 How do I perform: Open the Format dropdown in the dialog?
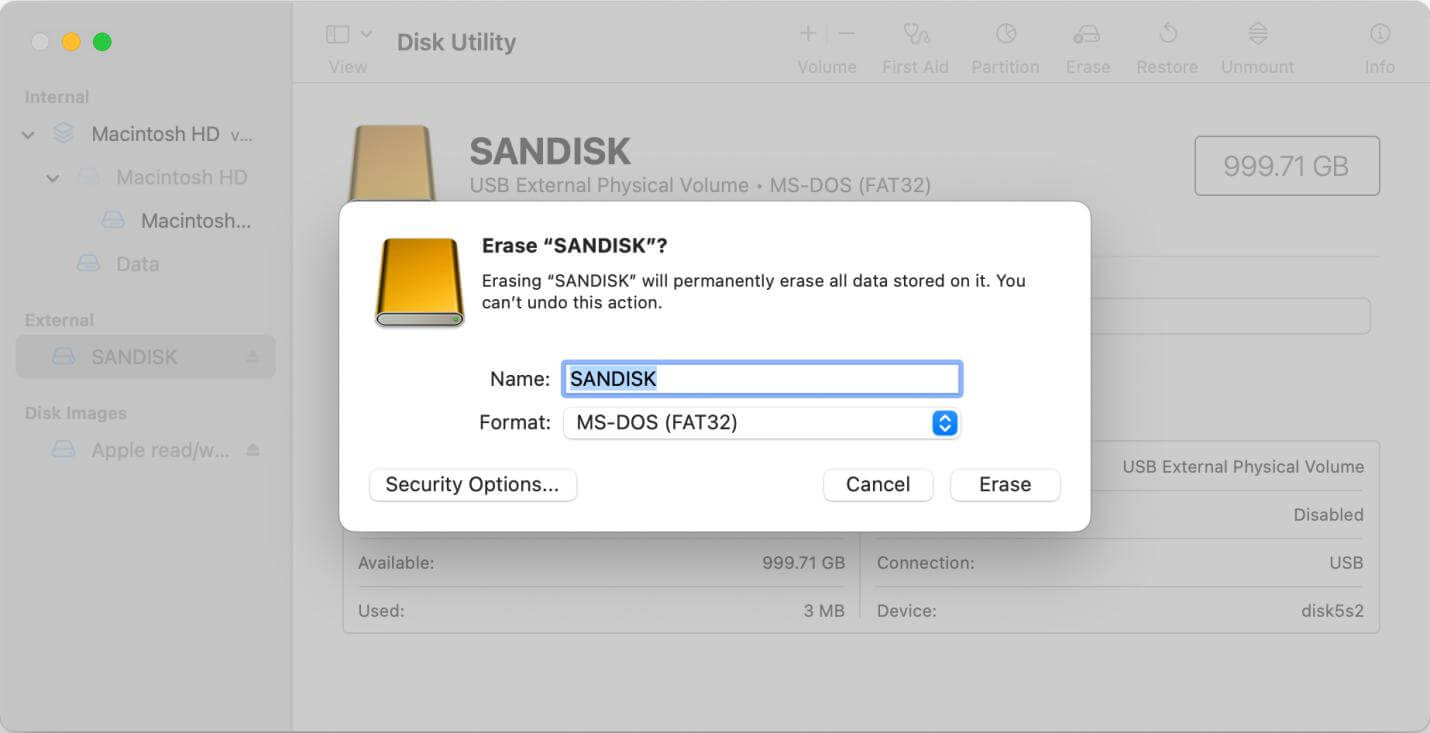coord(943,422)
